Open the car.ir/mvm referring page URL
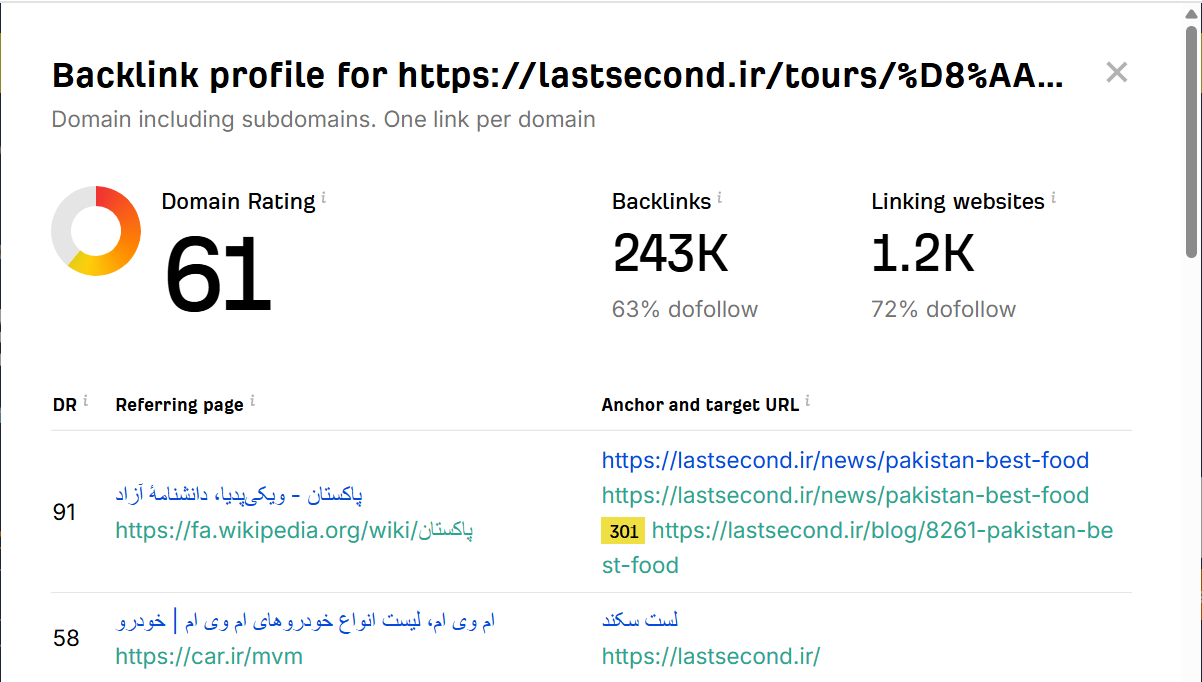Screen dimensions: 1202x682 pos(209,656)
